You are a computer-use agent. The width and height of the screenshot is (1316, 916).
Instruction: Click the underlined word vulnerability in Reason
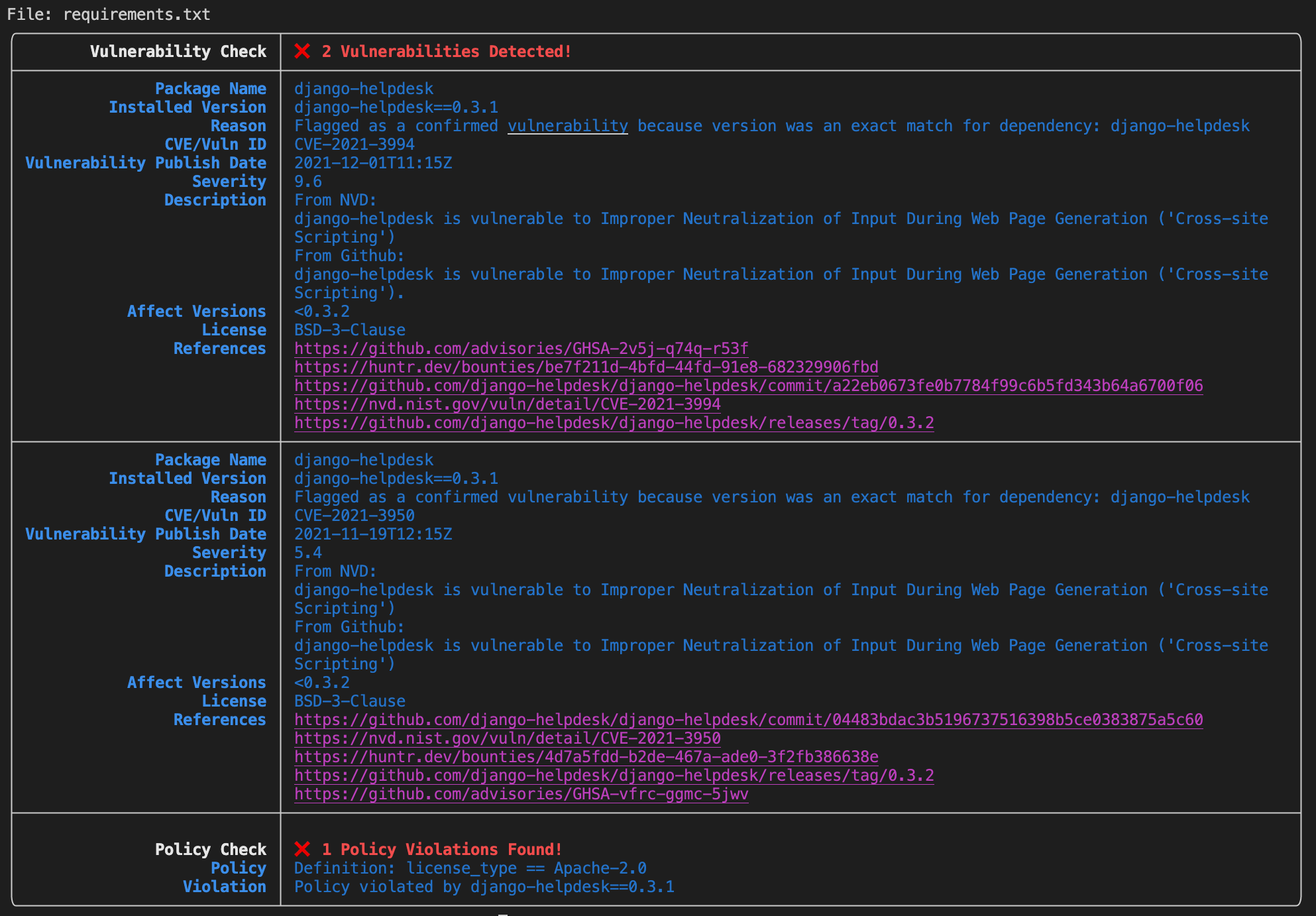tap(567, 126)
